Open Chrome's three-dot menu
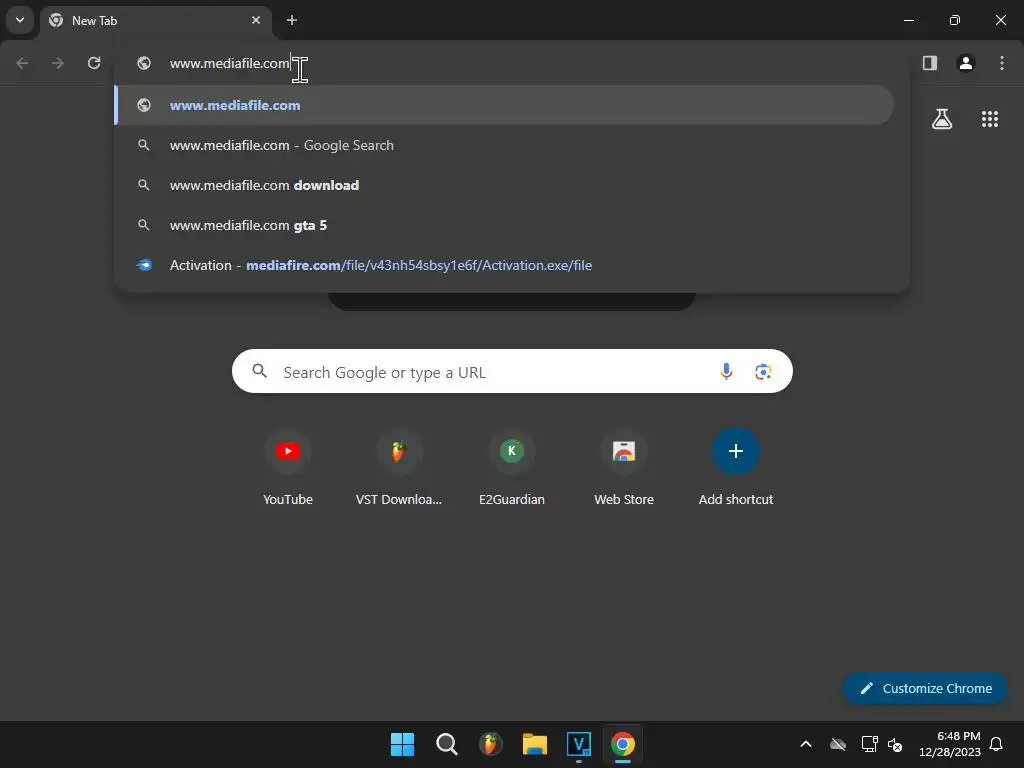 (1002, 63)
